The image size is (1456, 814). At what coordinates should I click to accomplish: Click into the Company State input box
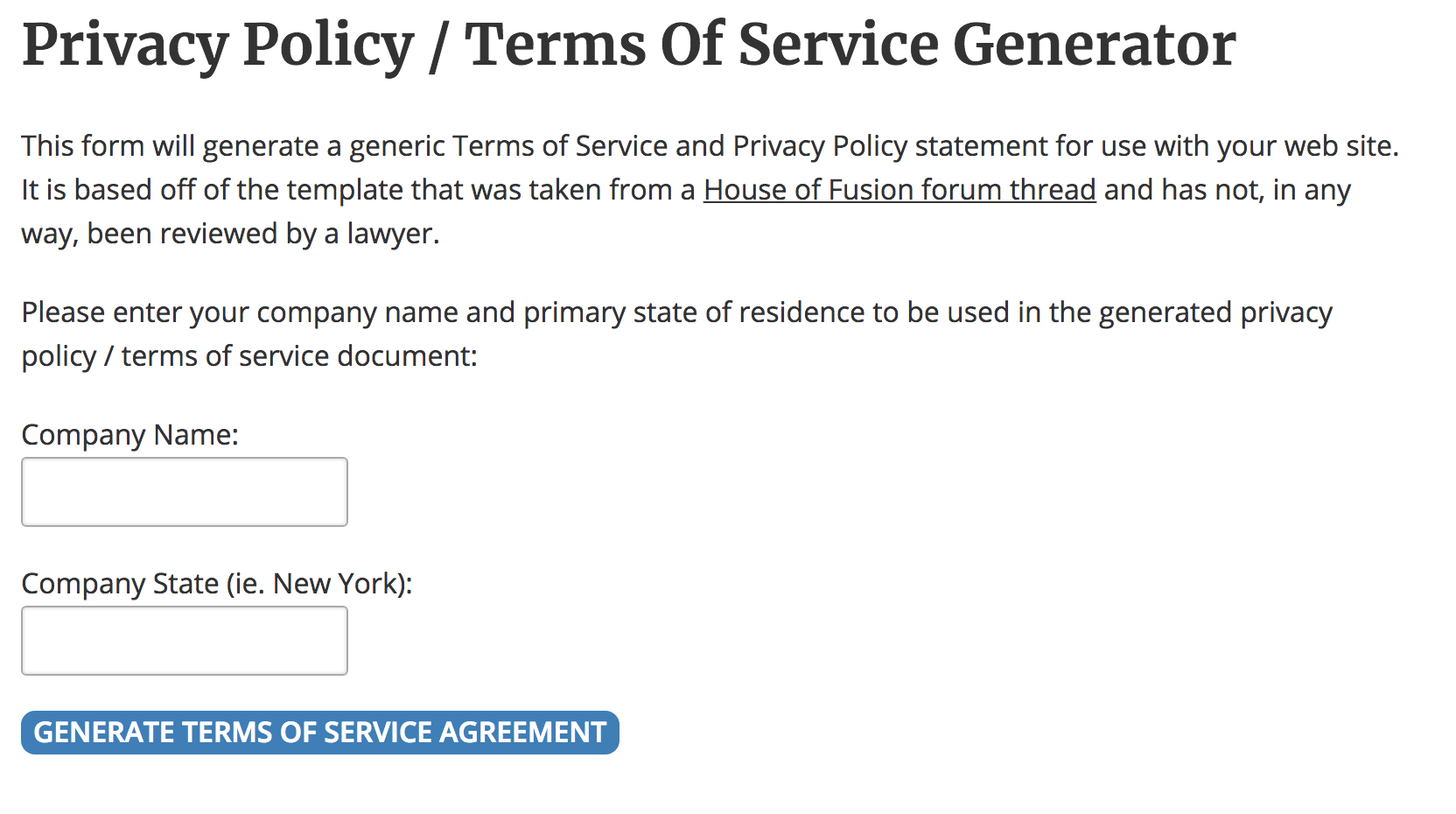pyautogui.click(x=185, y=641)
